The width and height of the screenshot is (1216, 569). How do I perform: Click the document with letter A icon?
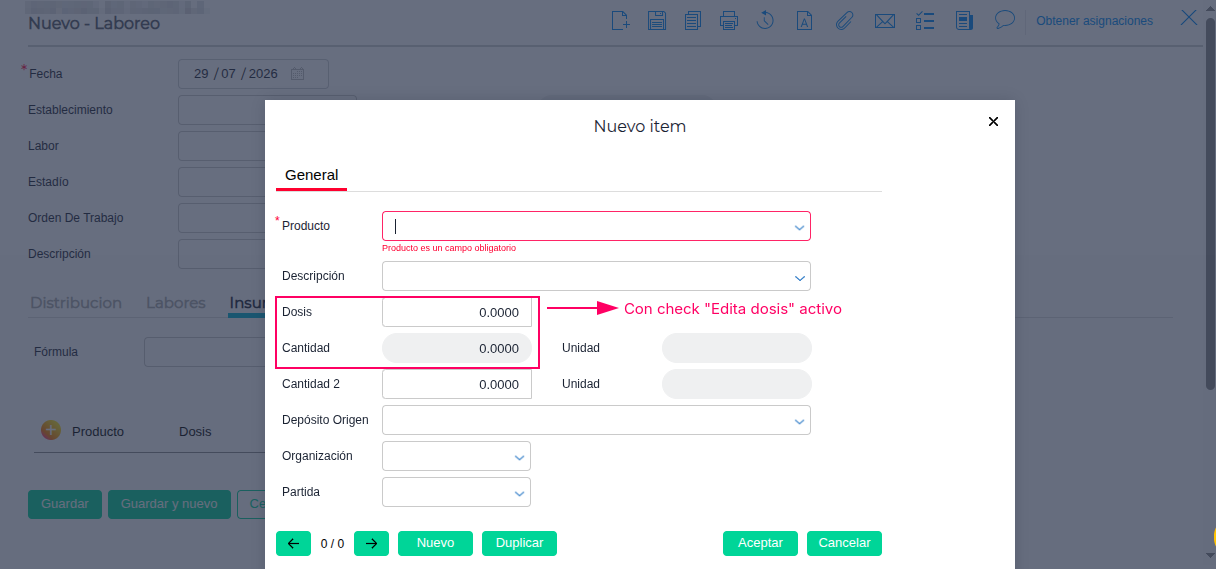point(803,20)
